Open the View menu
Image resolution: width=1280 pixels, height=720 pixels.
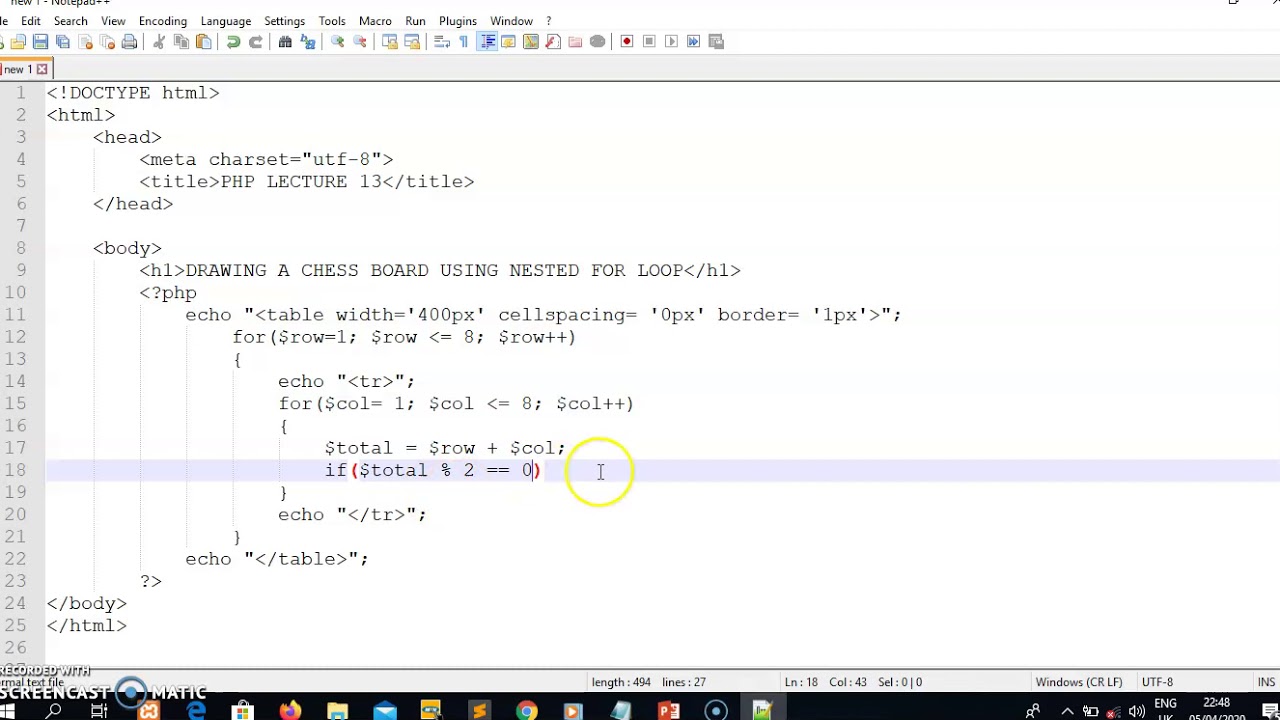[113, 21]
